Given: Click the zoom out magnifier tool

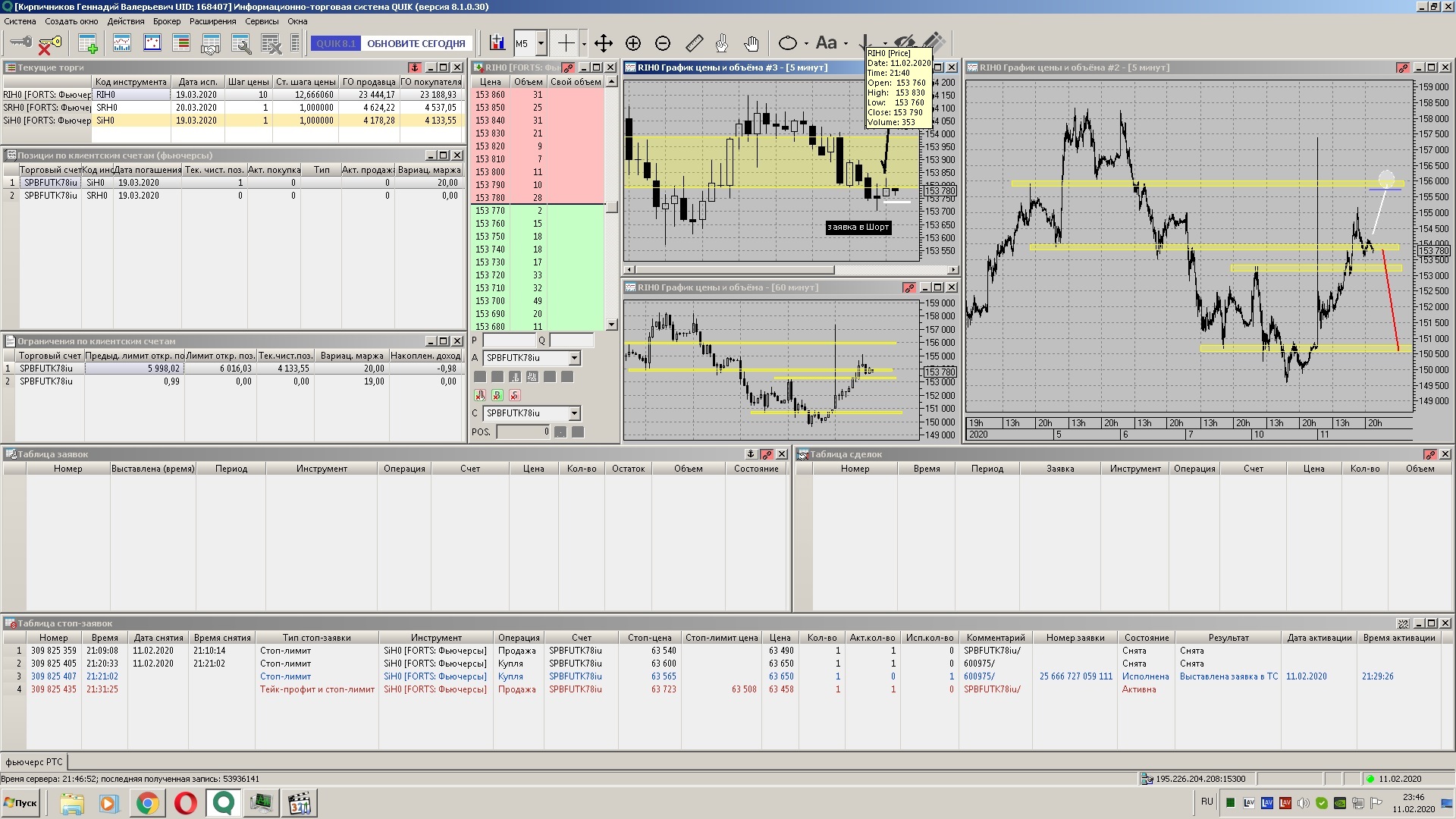Looking at the screenshot, I should click(x=663, y=43).
